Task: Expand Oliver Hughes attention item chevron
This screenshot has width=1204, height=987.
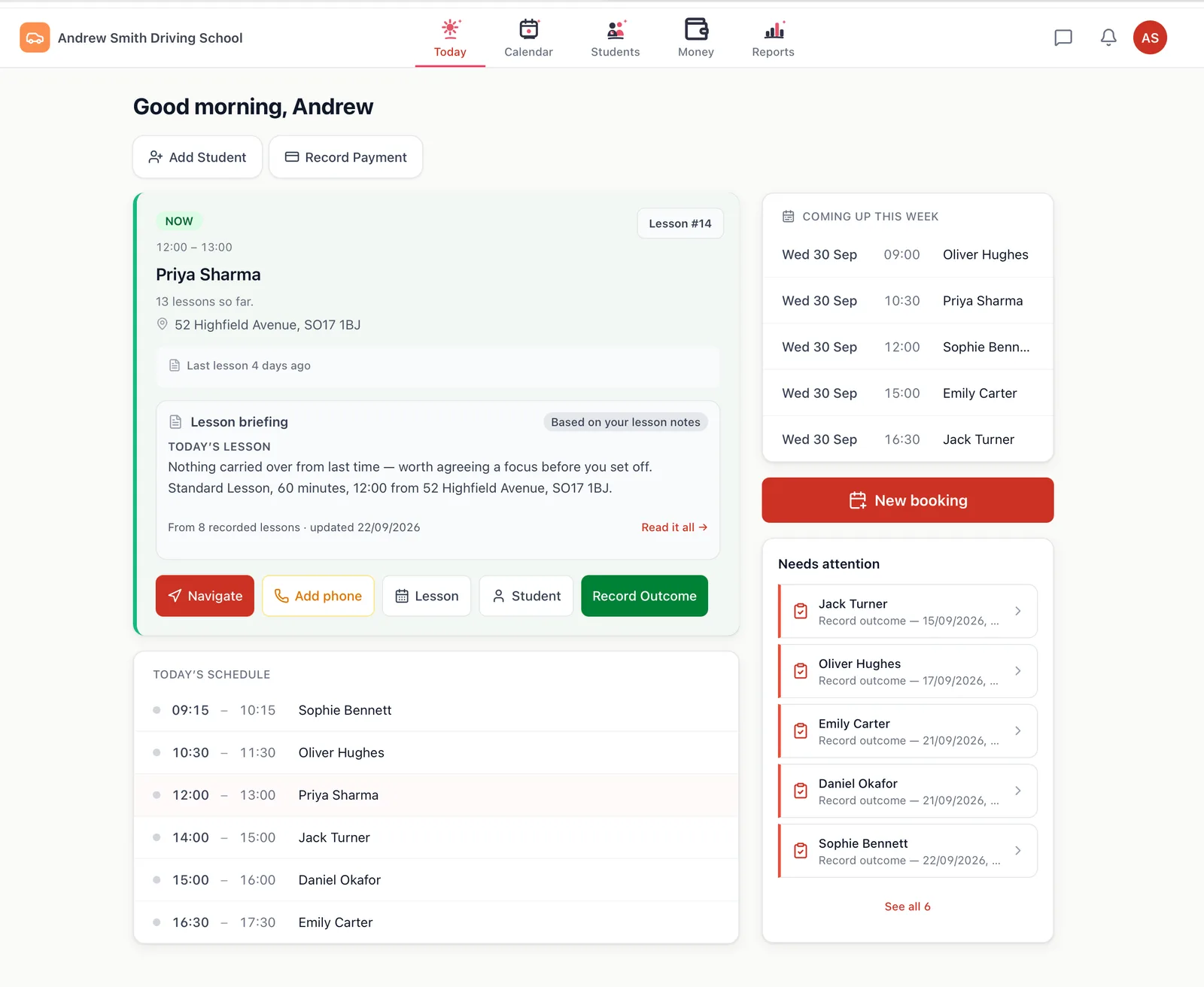Action: pos(1017,671)
